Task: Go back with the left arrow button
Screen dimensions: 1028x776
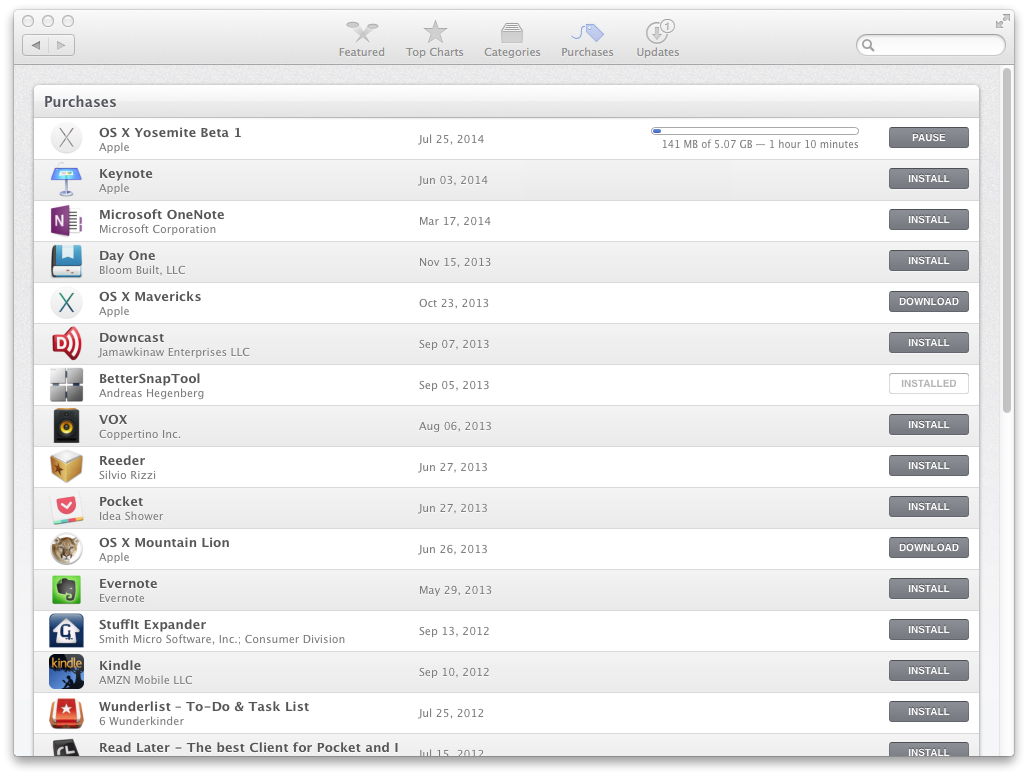Action: pos(36,45)
